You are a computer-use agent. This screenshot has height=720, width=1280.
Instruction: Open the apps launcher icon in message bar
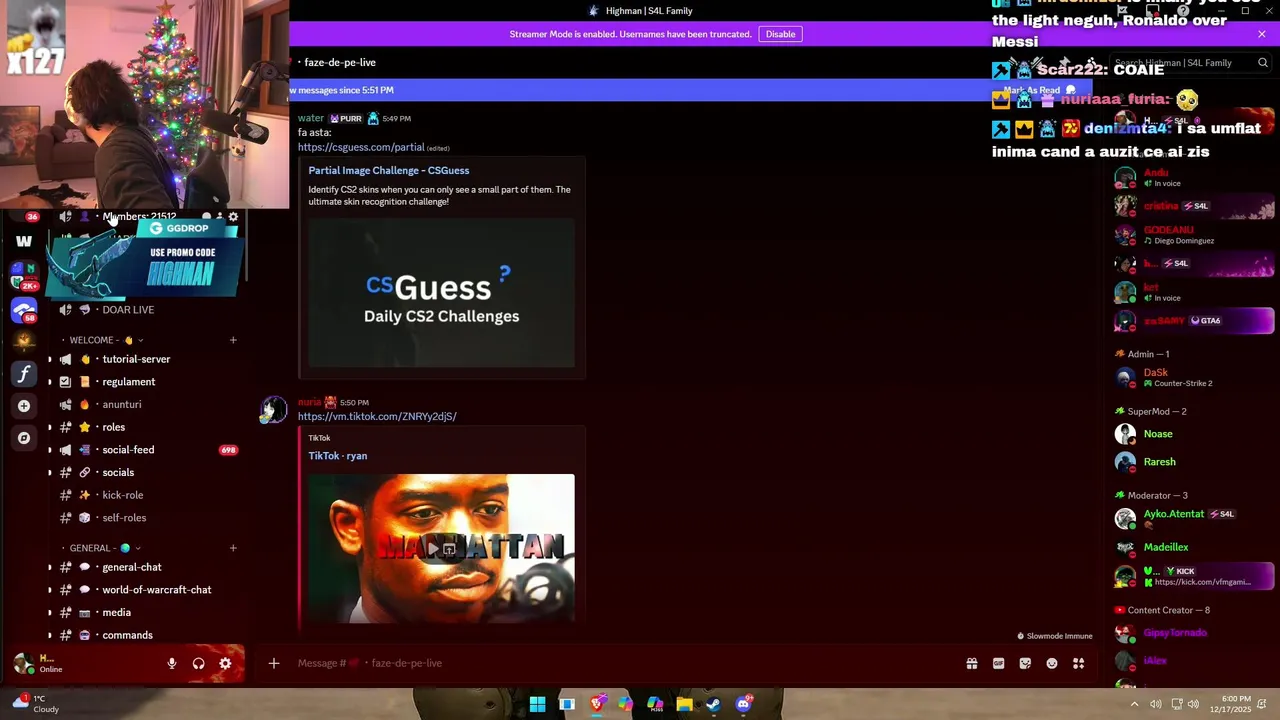(1078, 663)
